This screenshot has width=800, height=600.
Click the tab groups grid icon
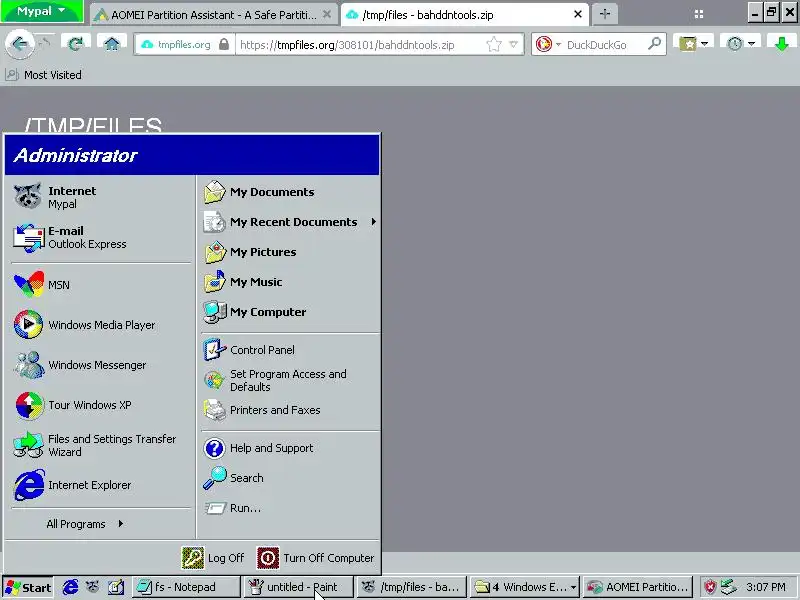[x=699, y=14]
